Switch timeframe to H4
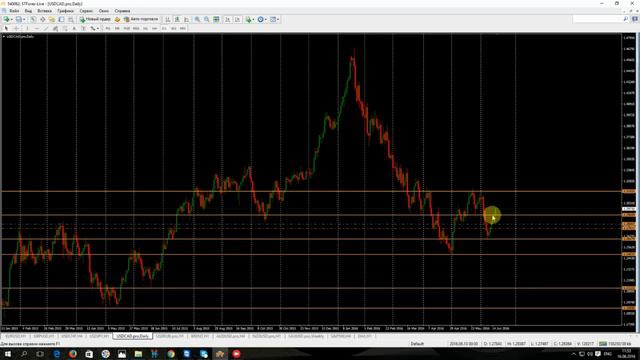 154,28
